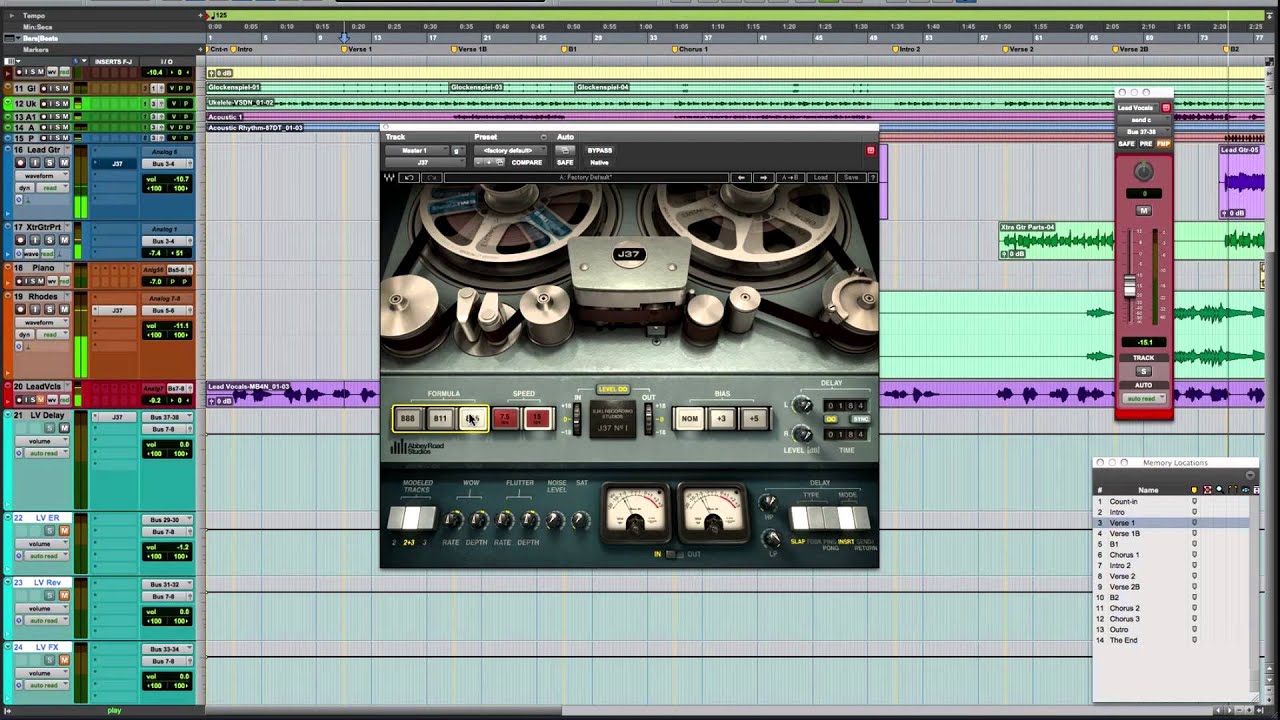Image resolution: width=1280 pixels, height=720 pixels.
Task: Record-enable the 19 Rhodes track
Action: coord(19,310)
